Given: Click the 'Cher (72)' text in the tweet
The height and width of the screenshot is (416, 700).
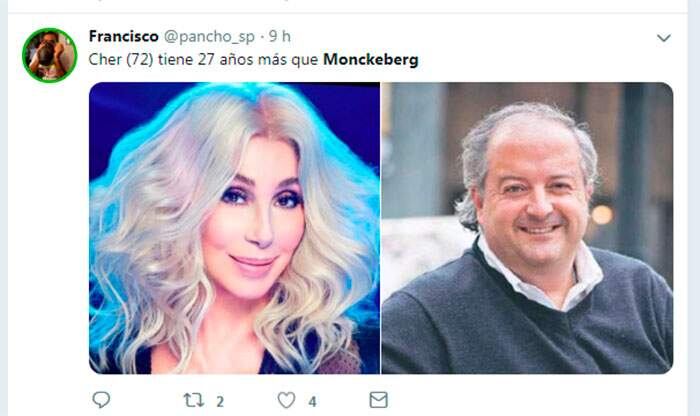Looking at the screenshot, I should point(121,59).
